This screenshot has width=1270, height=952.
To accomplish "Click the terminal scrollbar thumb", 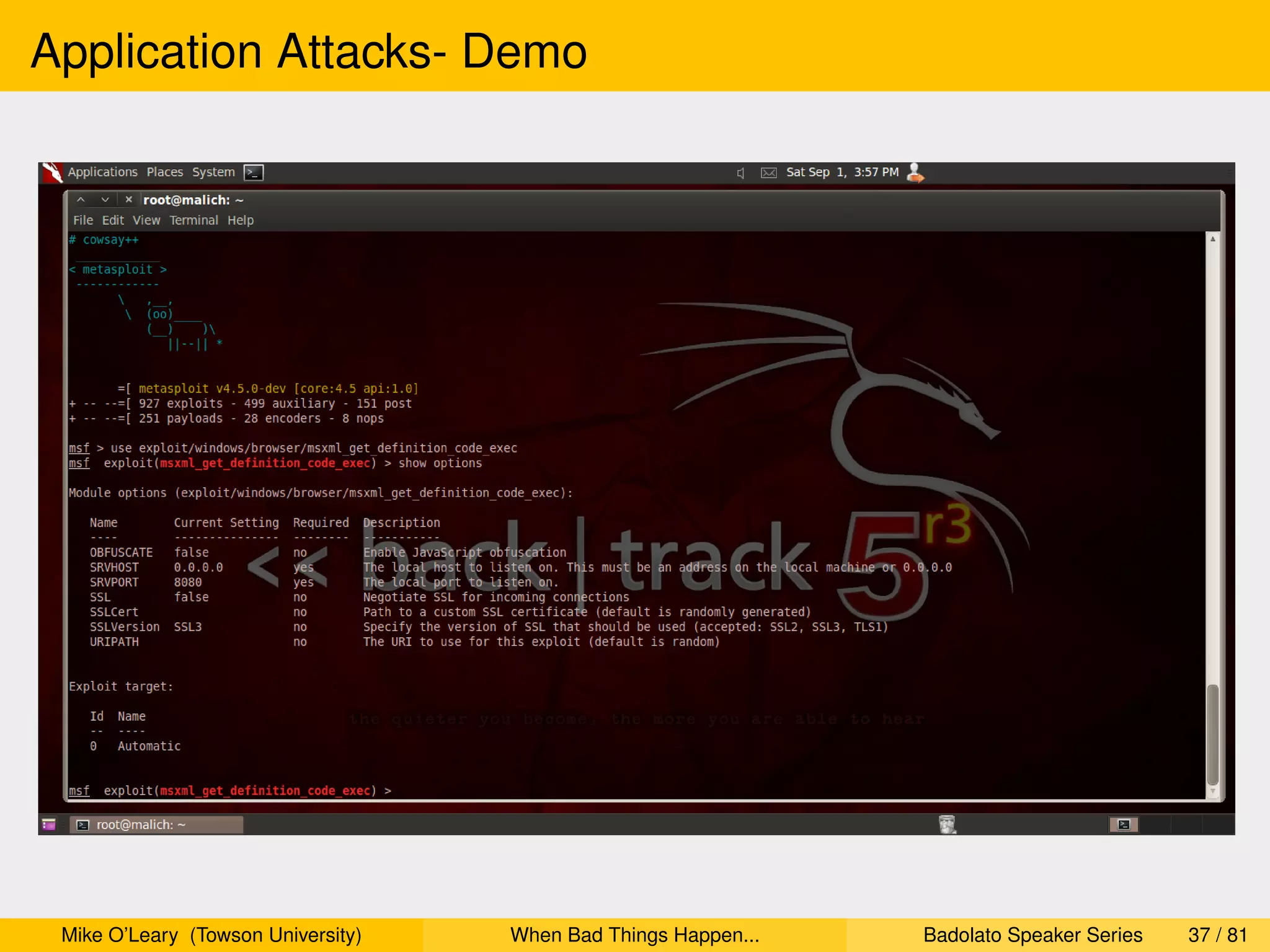I will tap(1212, 734).
